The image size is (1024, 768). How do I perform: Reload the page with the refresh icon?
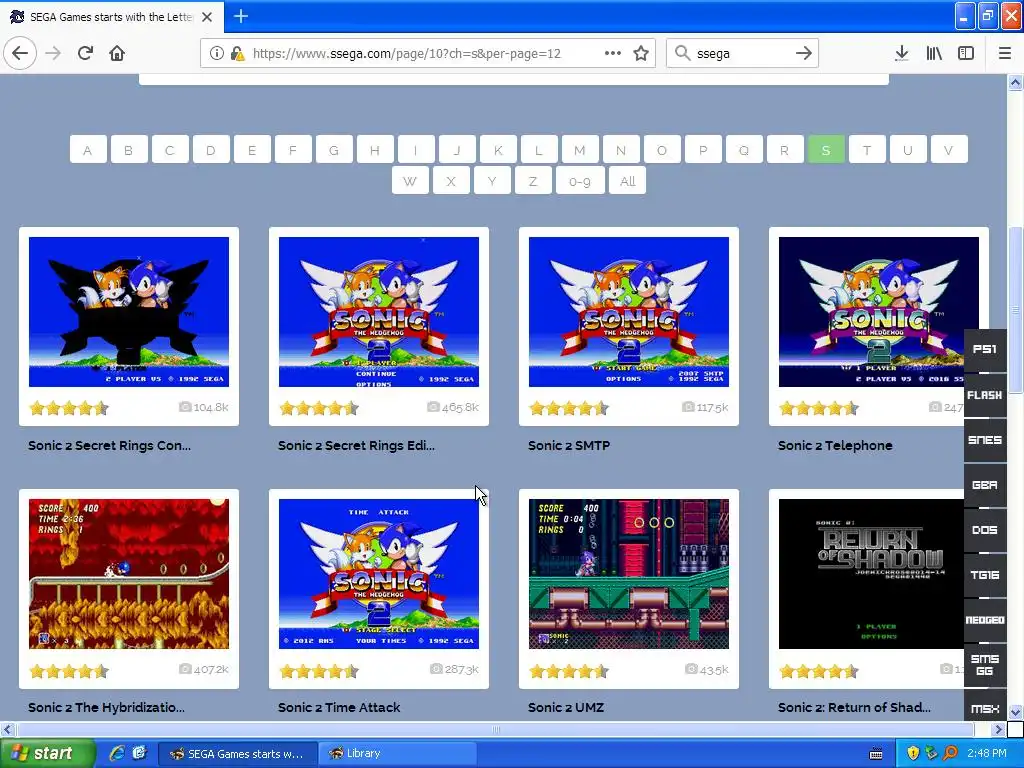(85, 53)
